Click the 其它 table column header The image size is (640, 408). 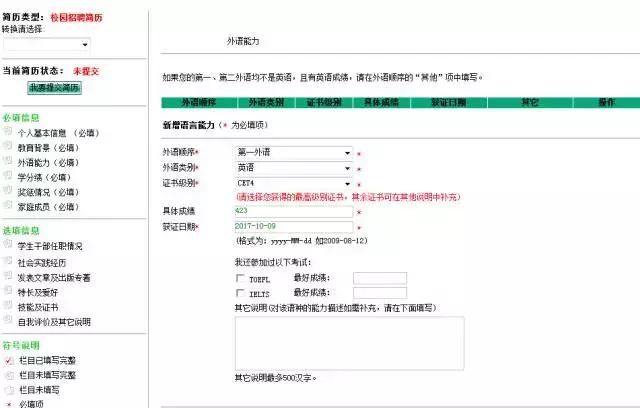tap(530, 102)
